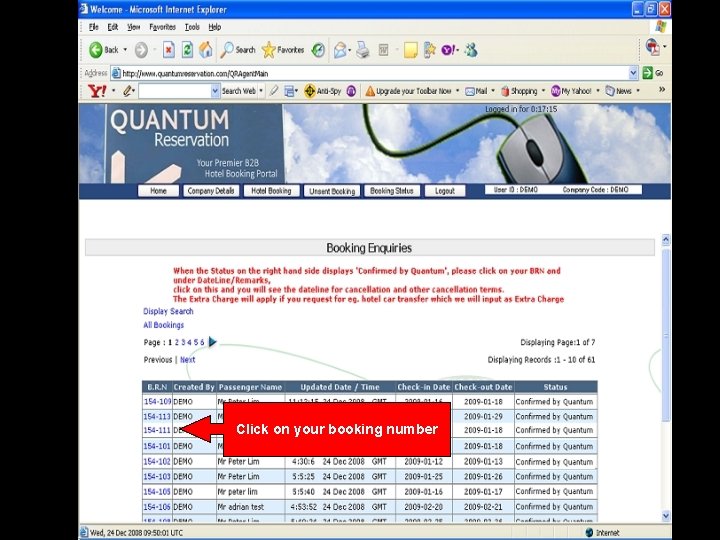This screenshot has width=720, height=540.
Task: Click the yellow note toolbar icon
Action: 411,50
